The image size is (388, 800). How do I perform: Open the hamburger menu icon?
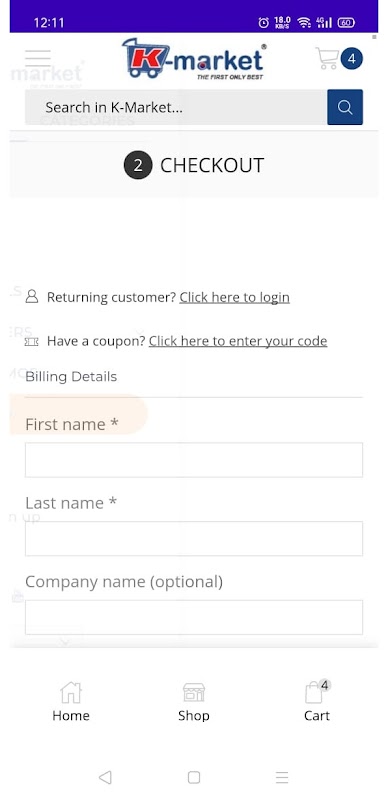tap(38, 59)
